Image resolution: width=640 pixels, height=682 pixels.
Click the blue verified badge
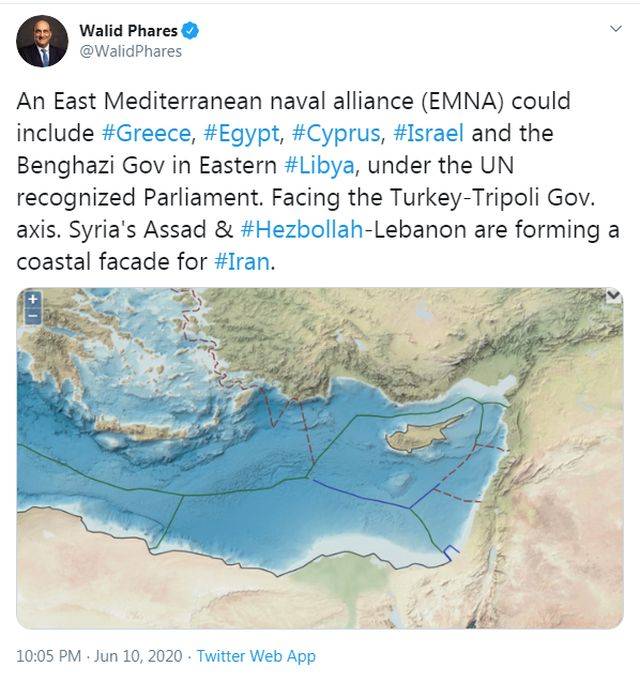(x=191, y=30)
